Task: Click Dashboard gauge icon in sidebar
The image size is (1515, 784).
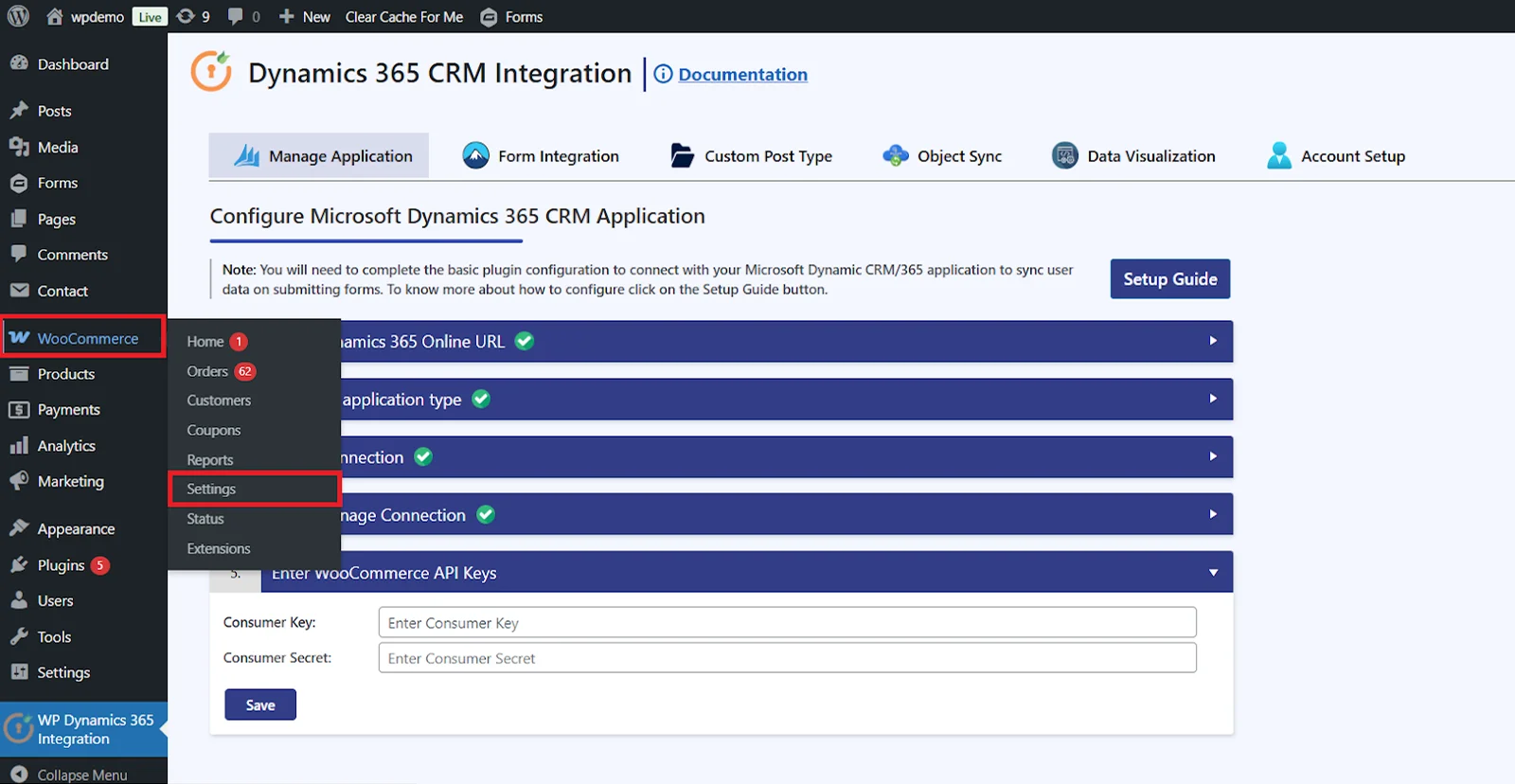Action: [19, 63]
